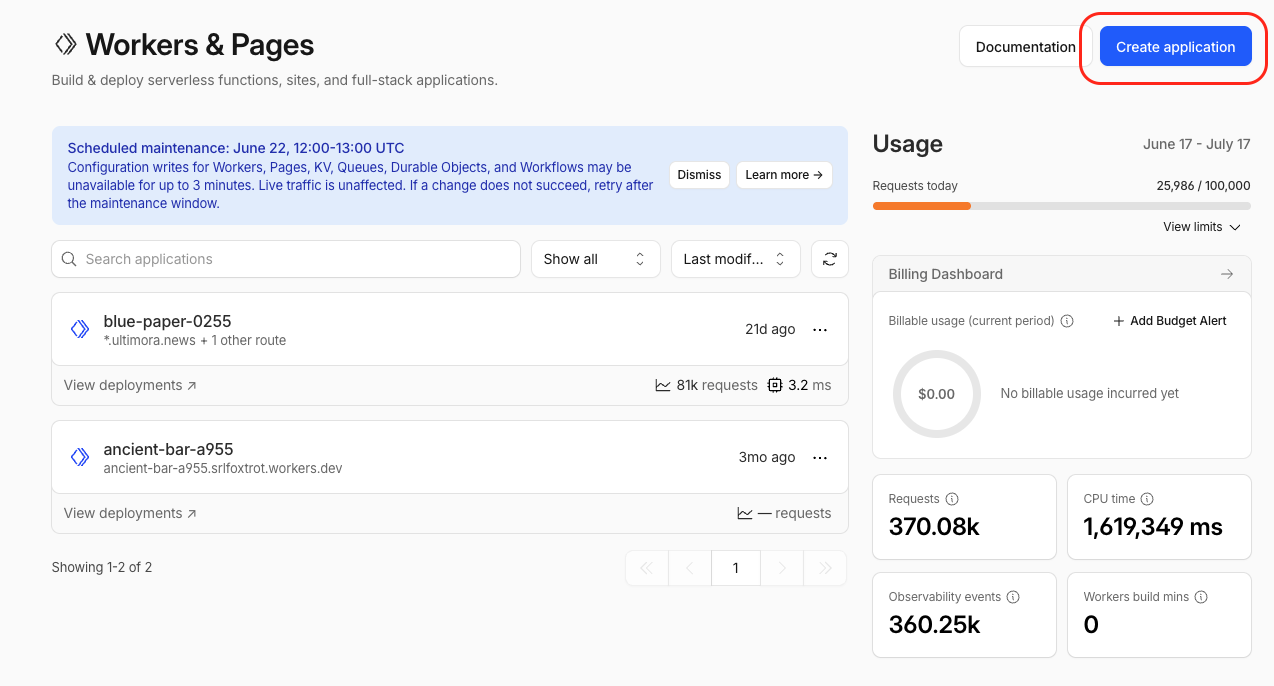The image size is (1274, 686).
Task: Click the 370.08k requests value
Action: click(x=934, y=527)
